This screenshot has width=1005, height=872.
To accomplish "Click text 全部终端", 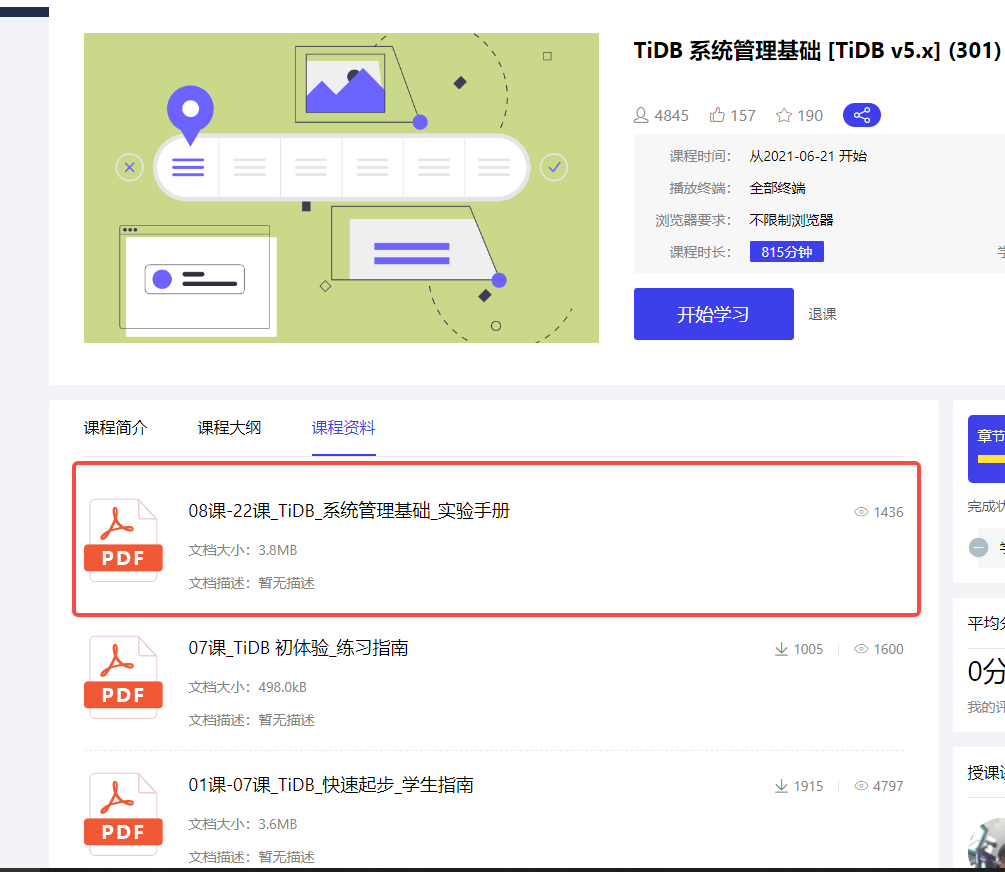I will tap(777, 188).
